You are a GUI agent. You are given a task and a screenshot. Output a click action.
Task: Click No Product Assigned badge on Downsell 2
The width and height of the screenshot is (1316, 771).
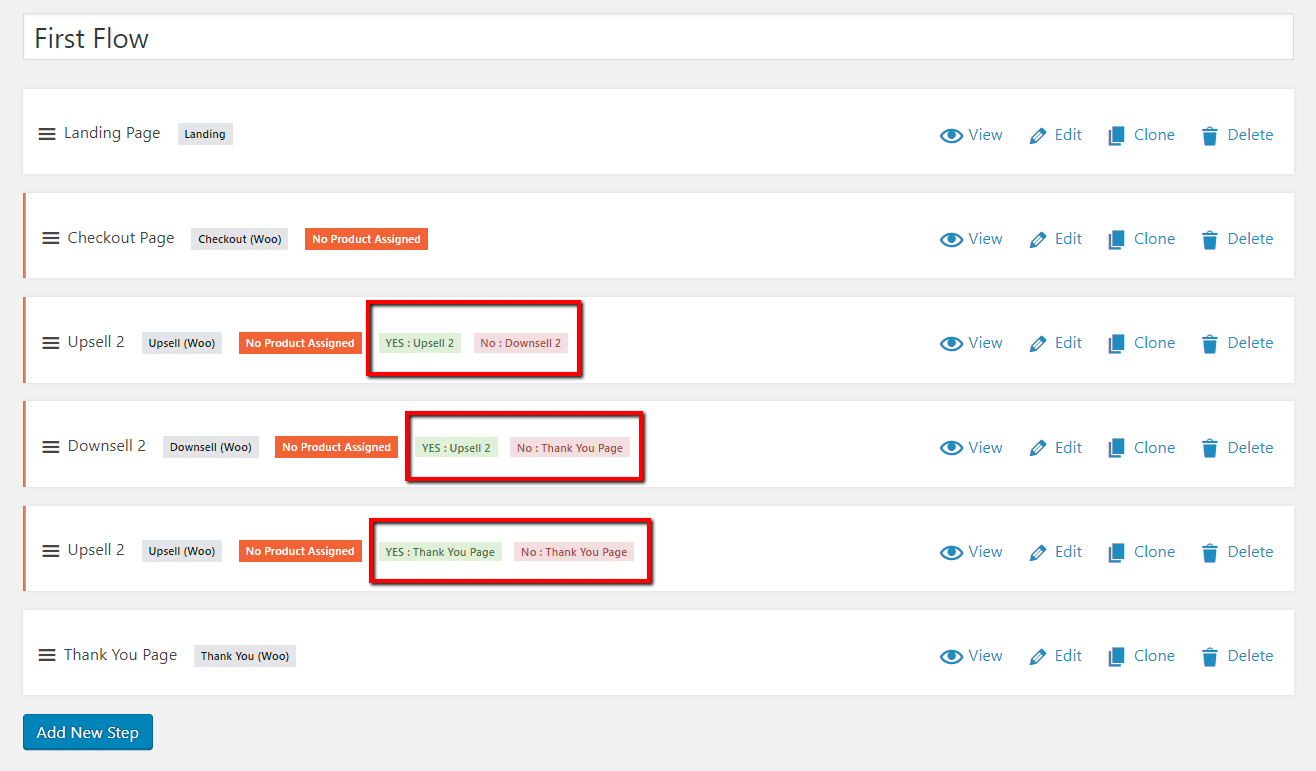[x=336, y=447]
